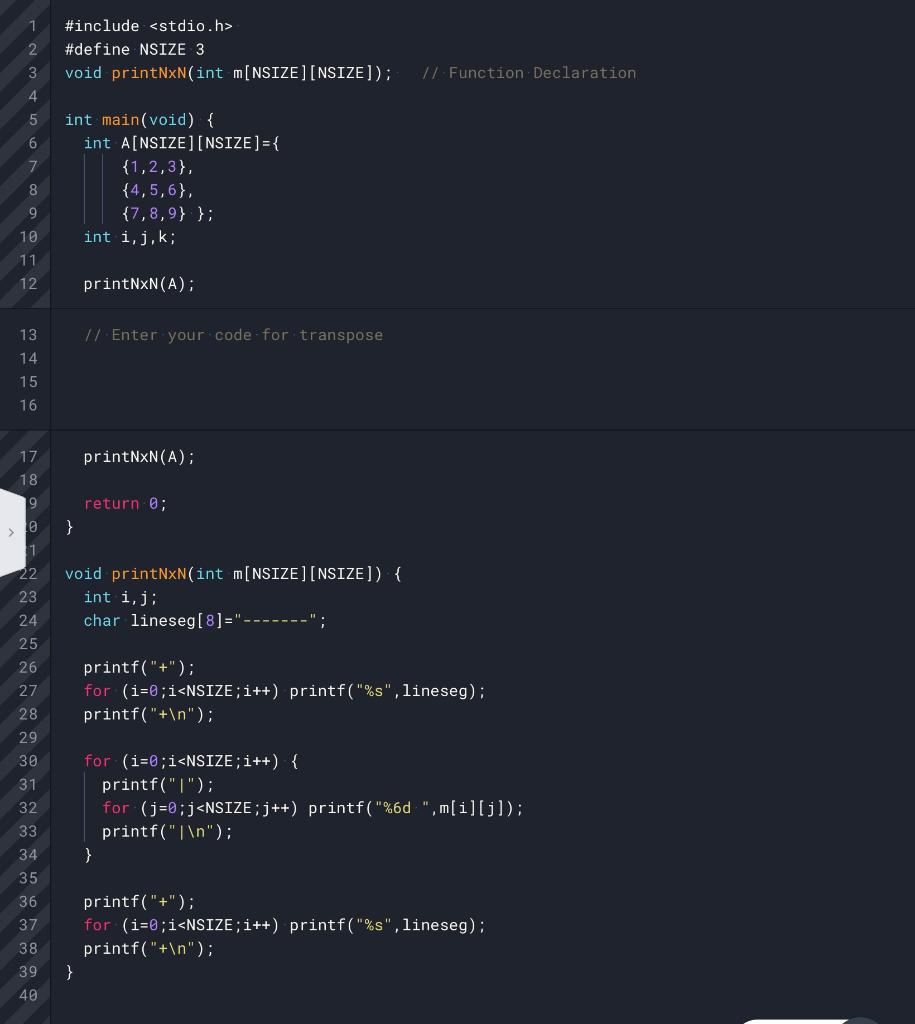Place cursor on empty line 16

point(482,406)
